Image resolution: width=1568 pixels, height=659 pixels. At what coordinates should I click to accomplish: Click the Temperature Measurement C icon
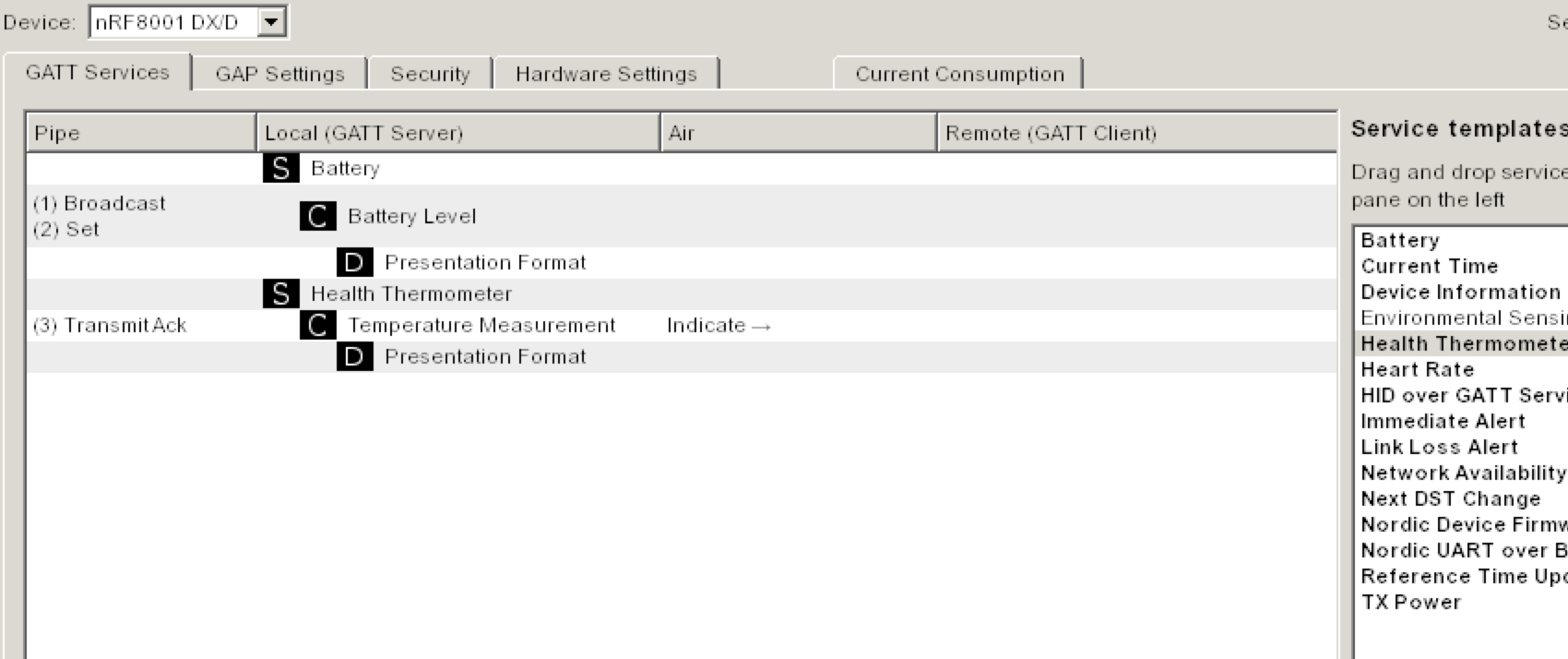(x=317, y=325)
